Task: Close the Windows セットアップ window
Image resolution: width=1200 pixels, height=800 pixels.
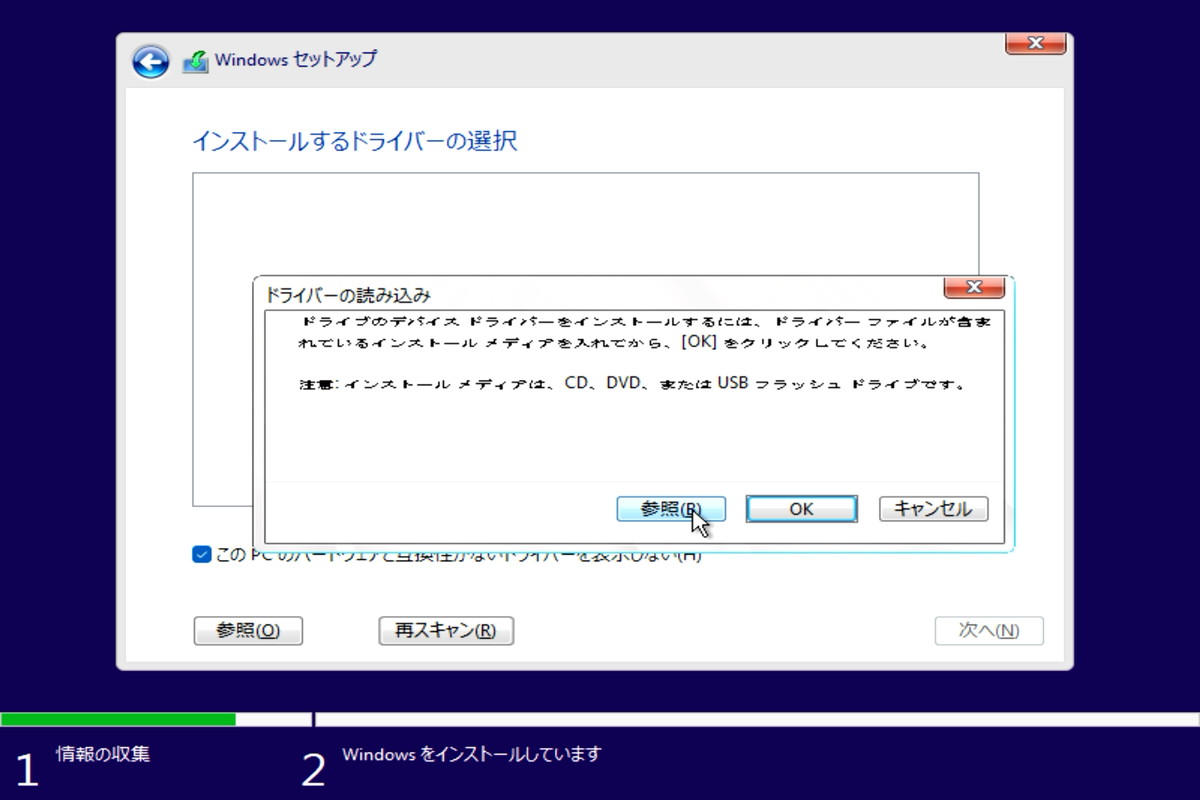Action: click(1034, 43)
